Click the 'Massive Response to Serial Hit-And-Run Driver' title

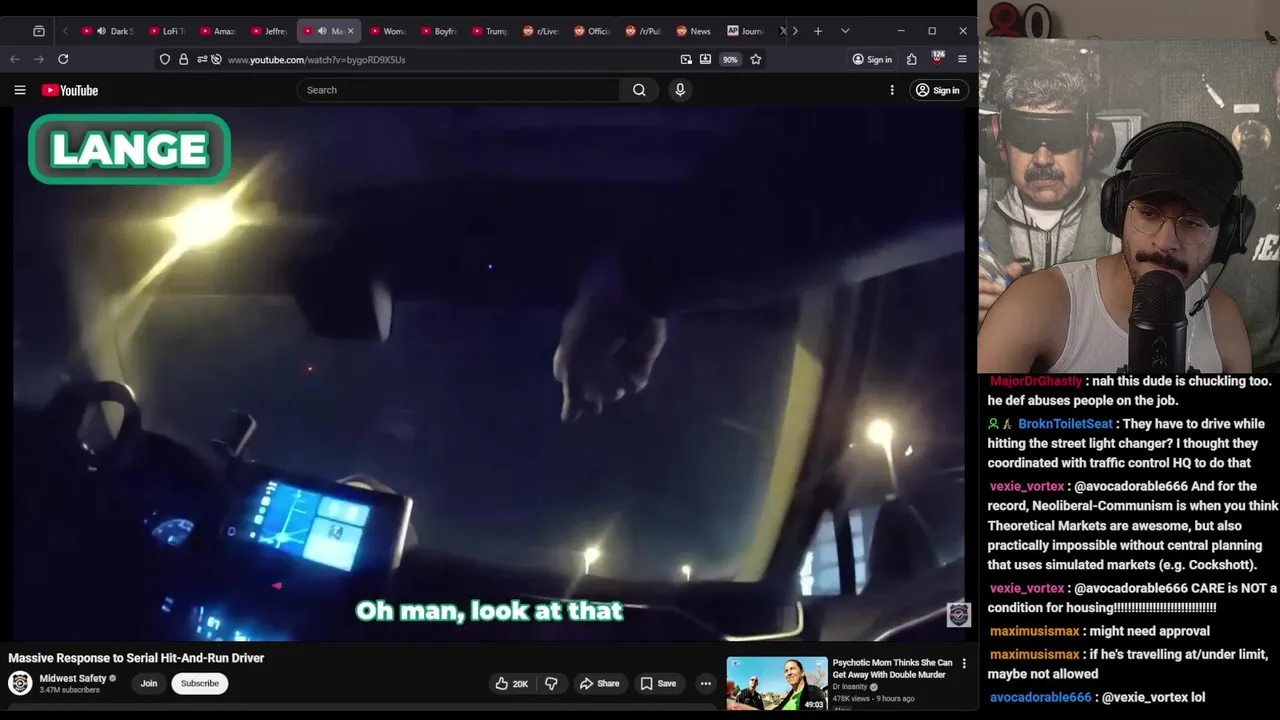coord(136,658)
